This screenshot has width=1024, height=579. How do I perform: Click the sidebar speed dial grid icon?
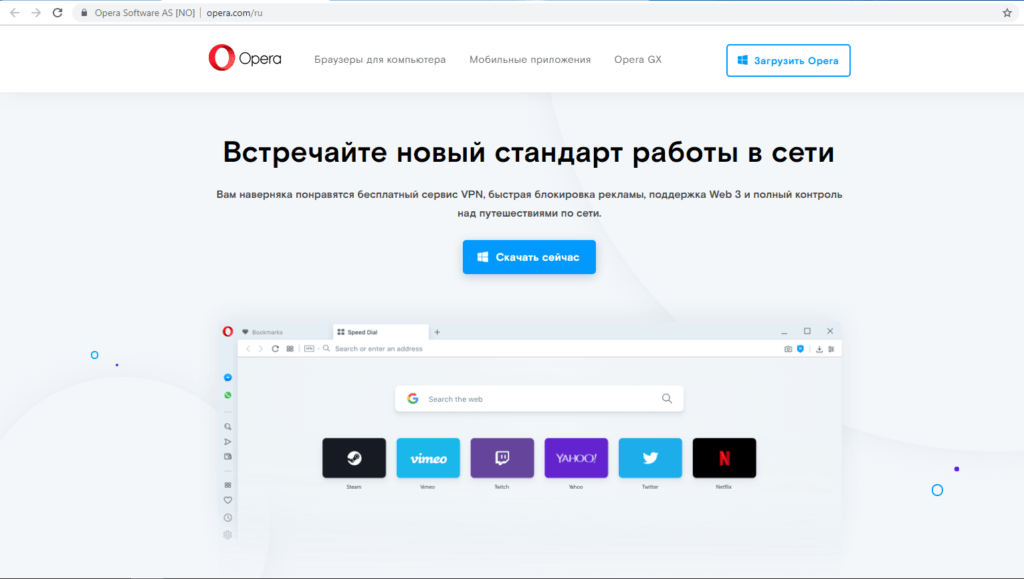point(227,485)
